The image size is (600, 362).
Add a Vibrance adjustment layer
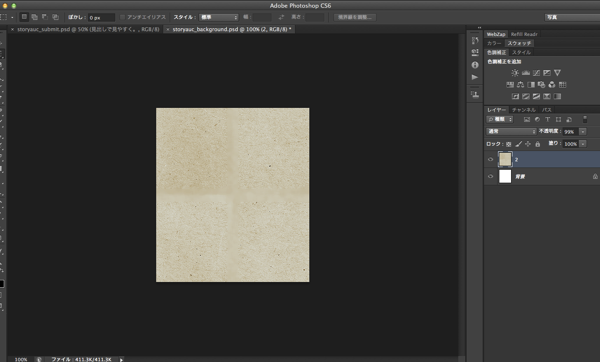click(558, 73)
